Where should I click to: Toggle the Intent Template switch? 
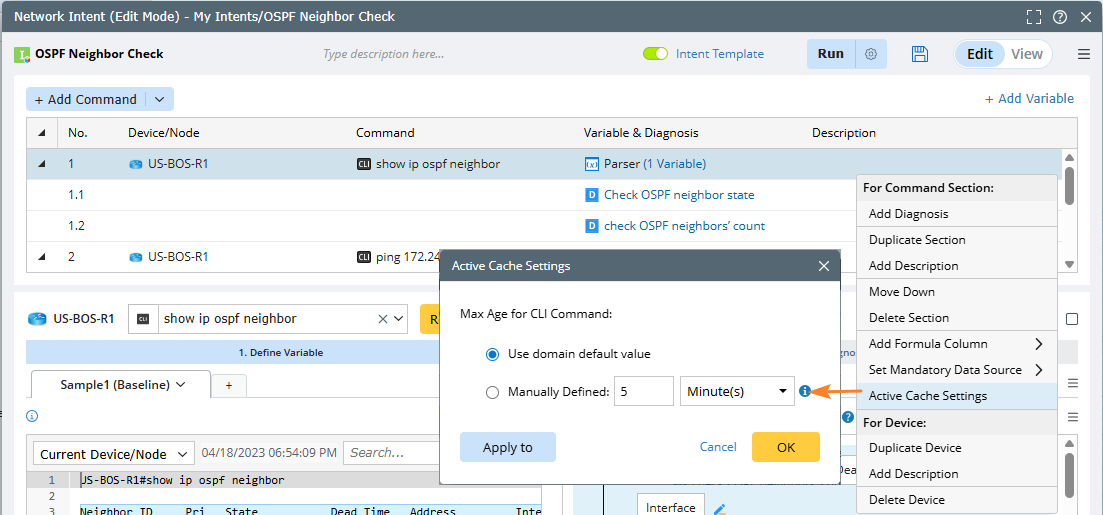click(656, 54)
